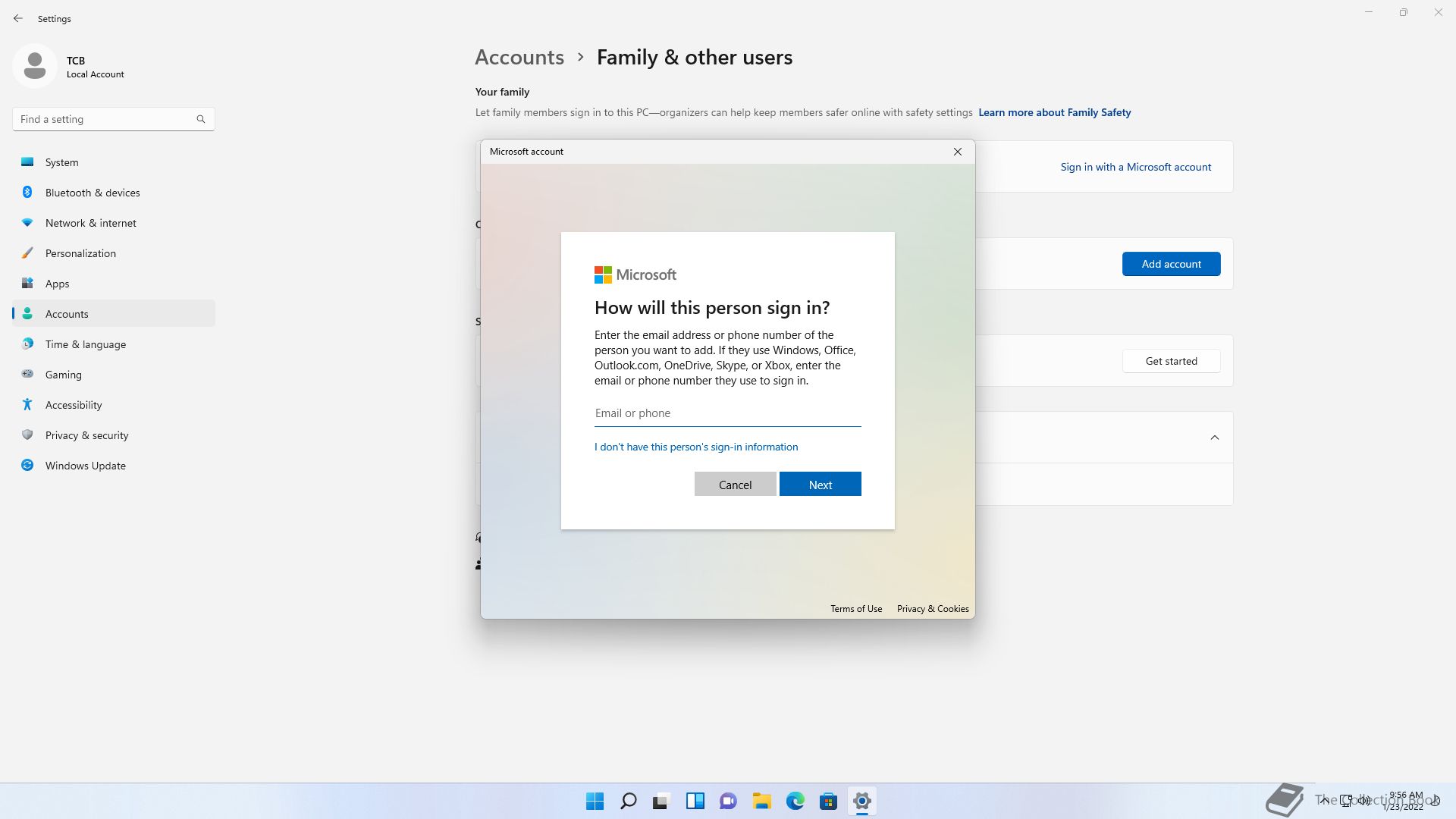The height and width of the screenshot is (819, 1456).
Task: Click the TCB Local Account profile name
Action: 95,67
